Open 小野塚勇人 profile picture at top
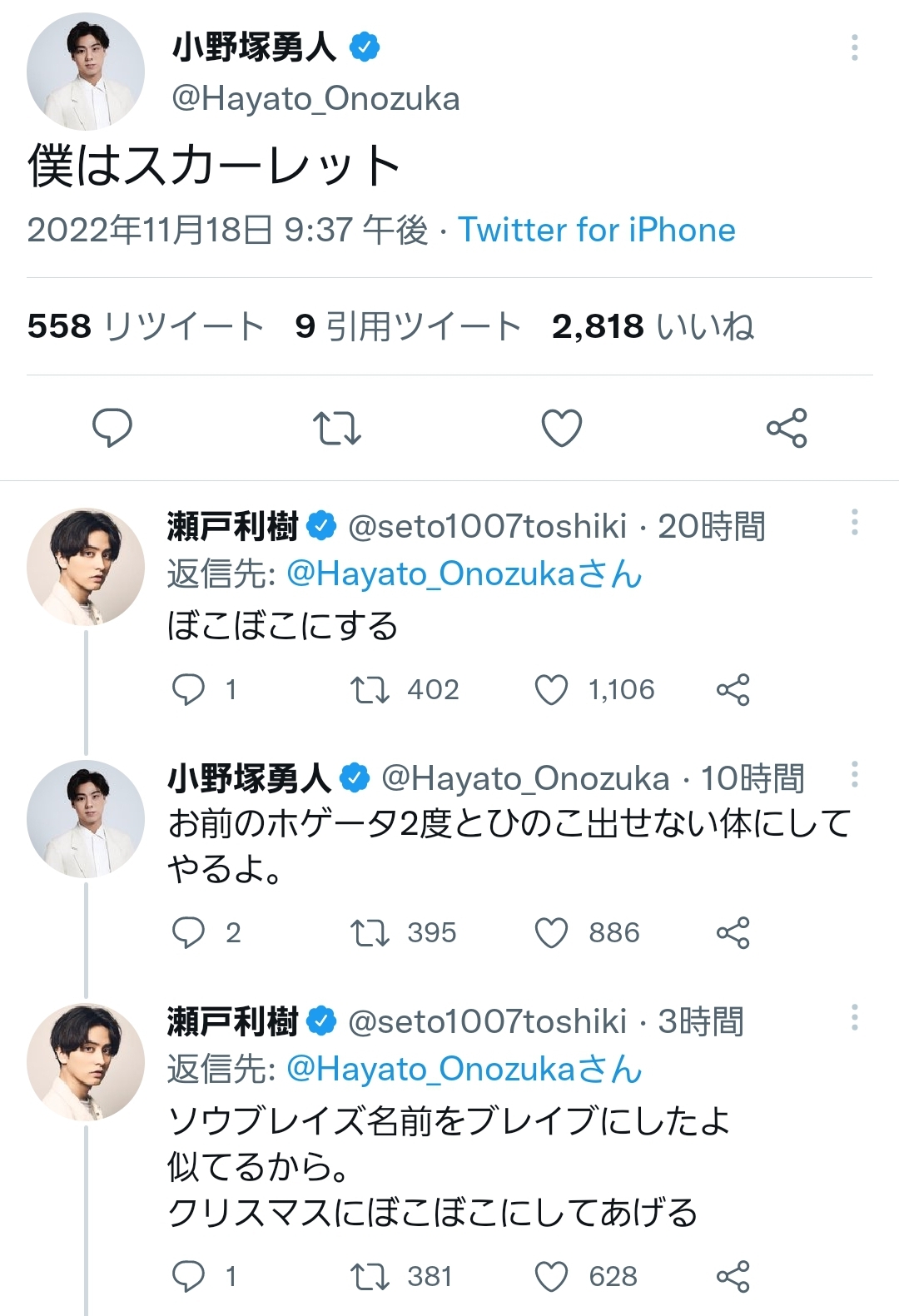 click(x=86, y=72)
